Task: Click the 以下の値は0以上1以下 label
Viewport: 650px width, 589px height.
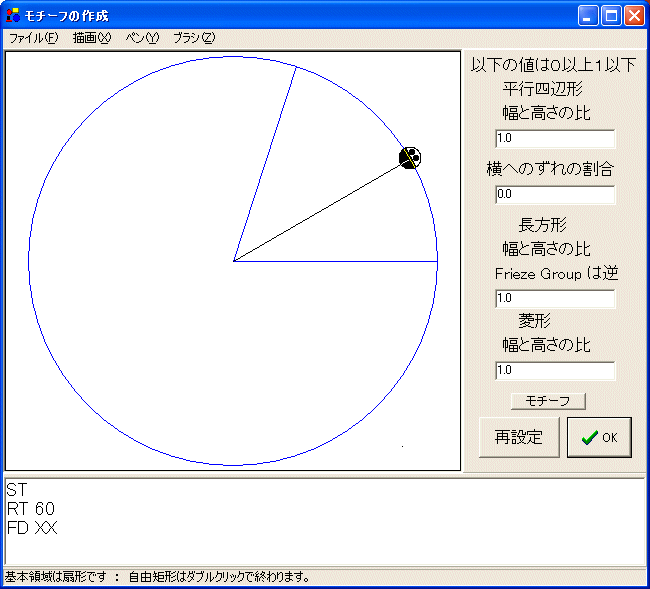Action: coord(553,65)
